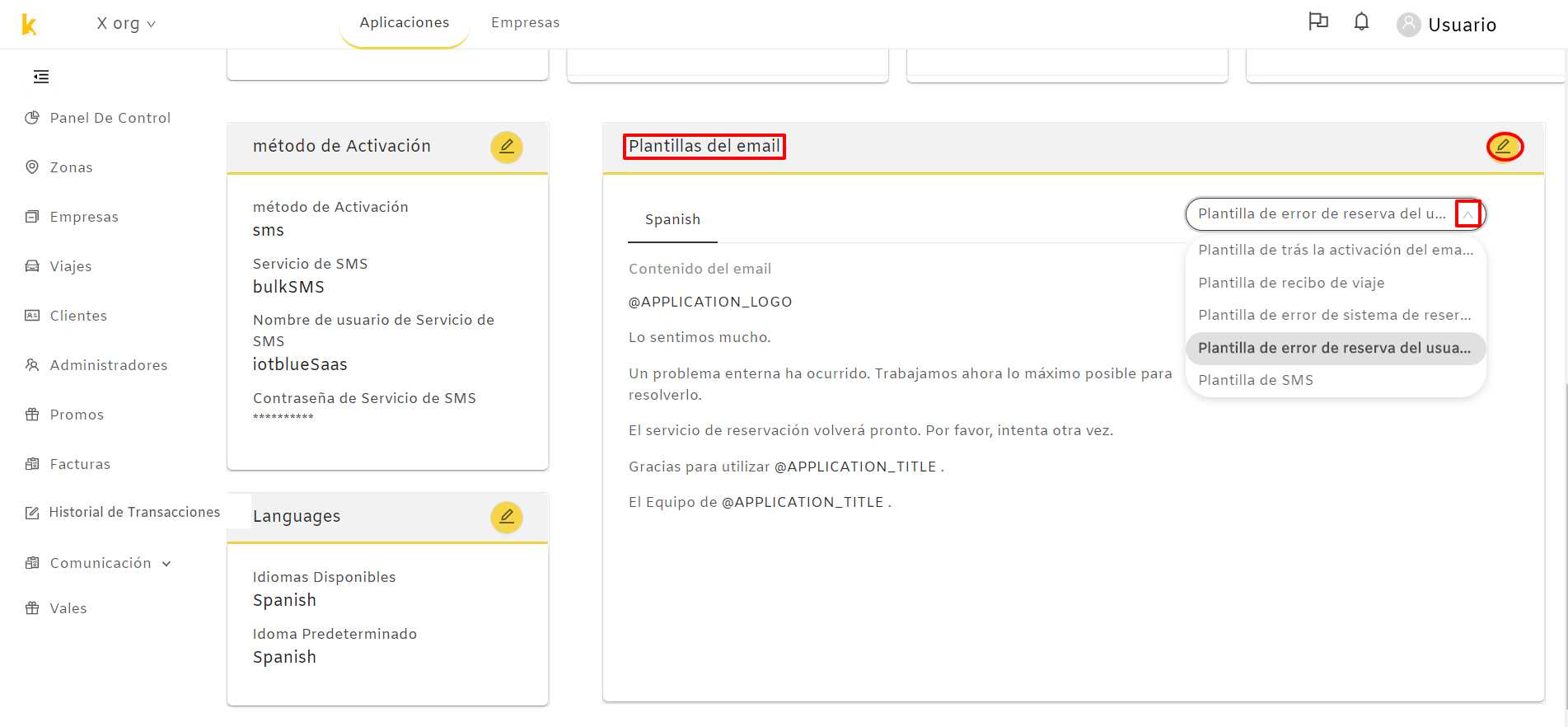Click the user avatar icon
Image resolution: width=1568 pixels, height=727 pixels.
tap(1409, 25)
